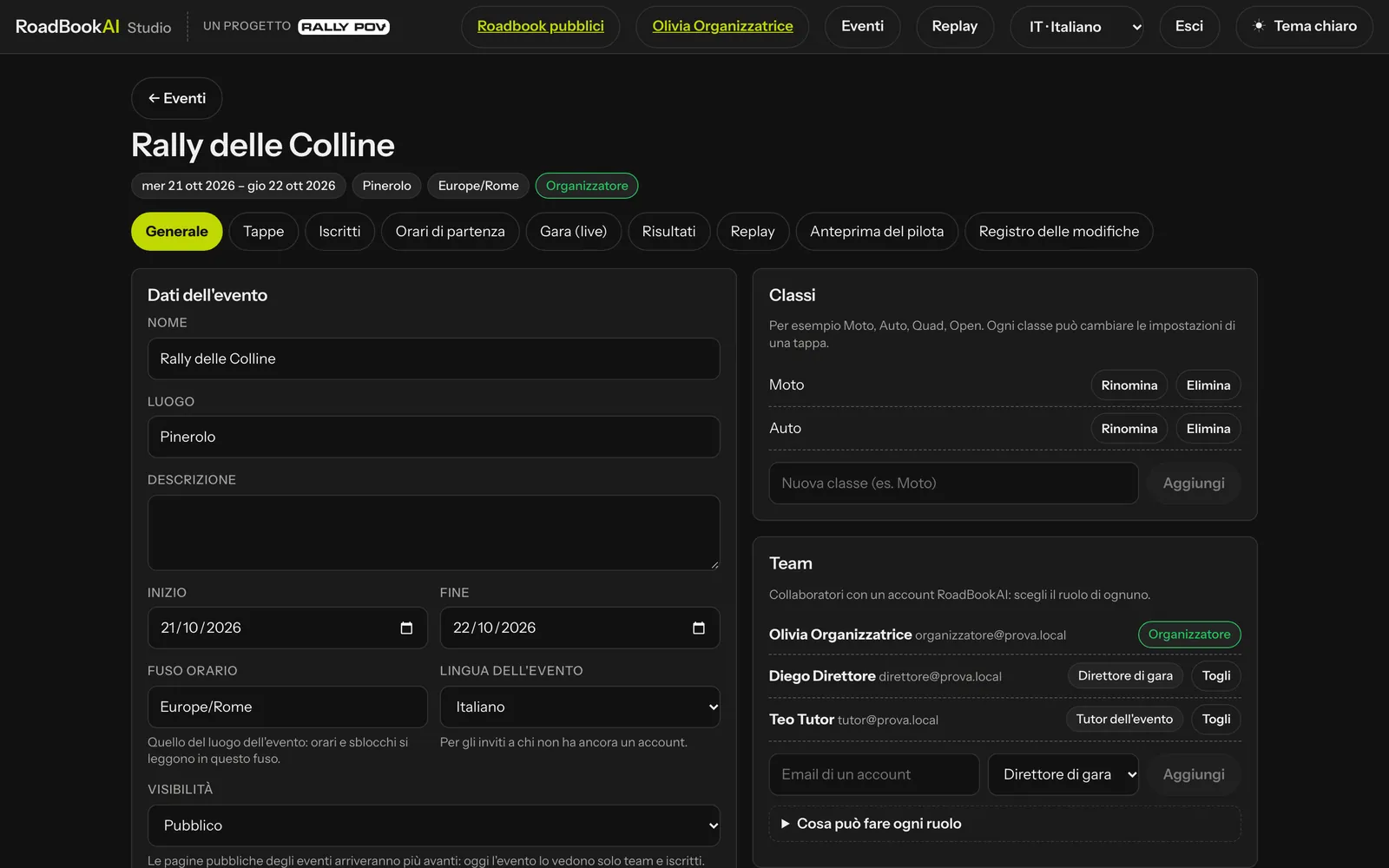
Task: Delete the Auto class
Action: point(1208,429)
